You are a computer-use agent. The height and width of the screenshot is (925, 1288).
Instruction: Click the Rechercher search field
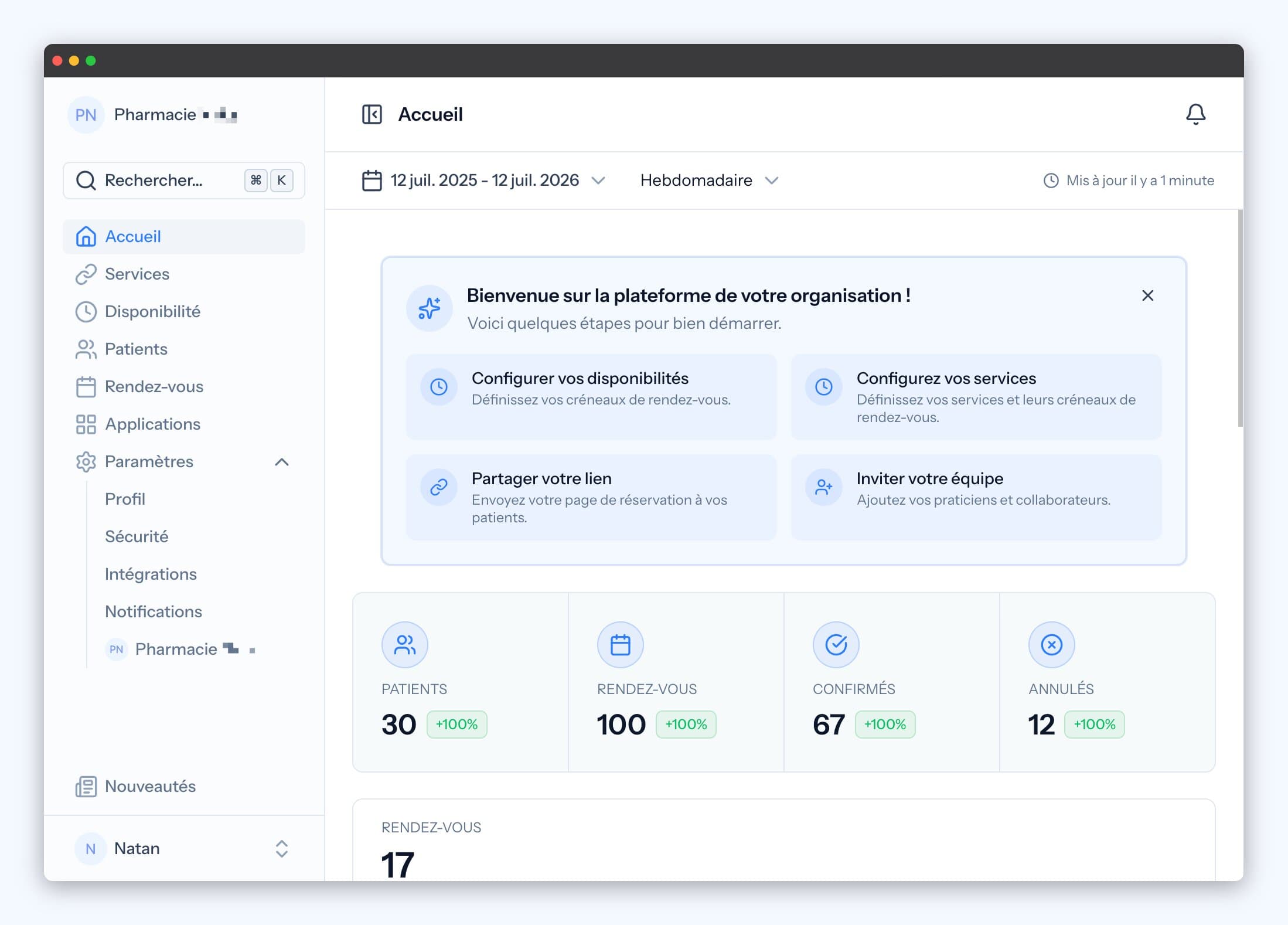(184, 181)
